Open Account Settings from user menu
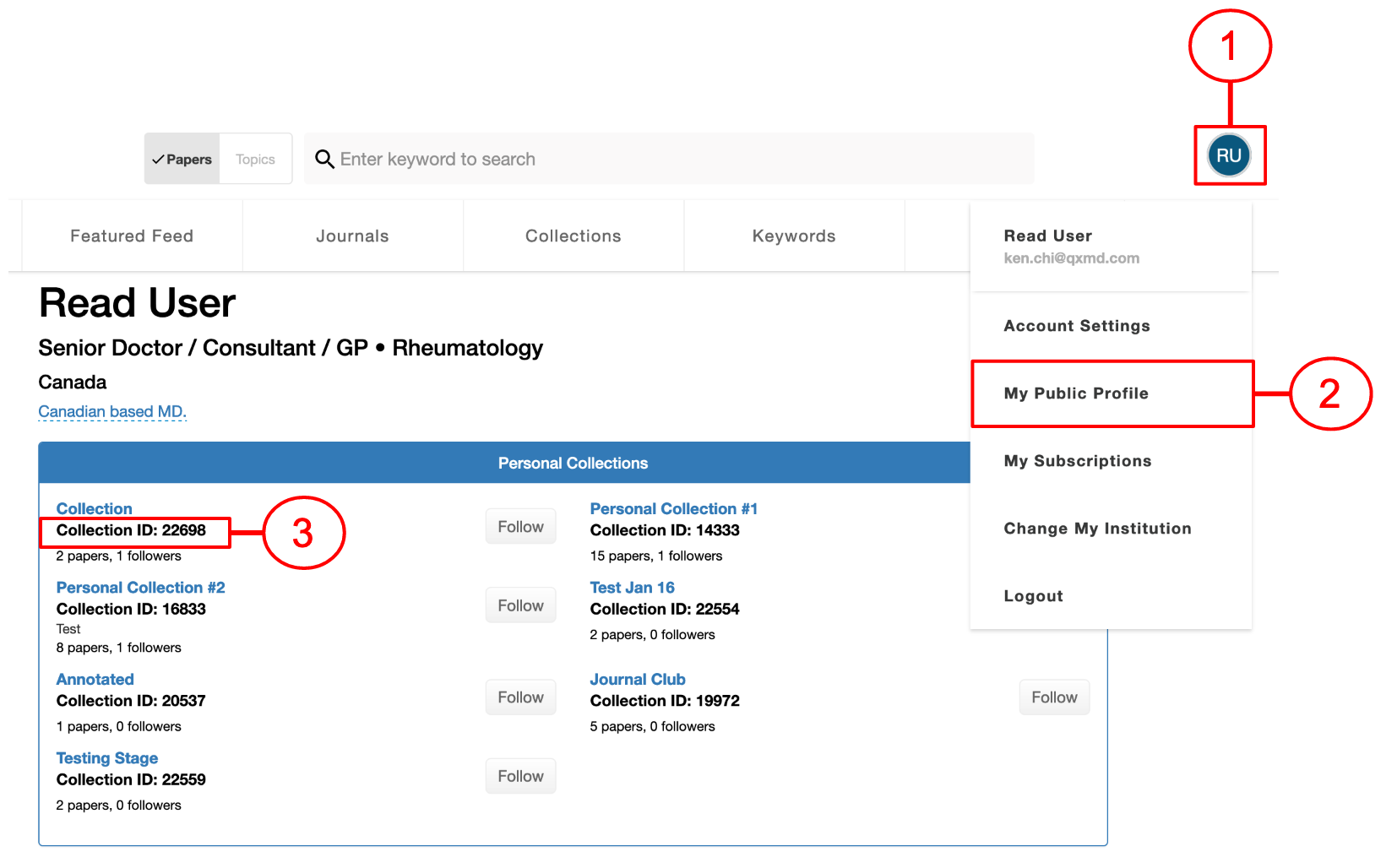 pos(1076,326)
